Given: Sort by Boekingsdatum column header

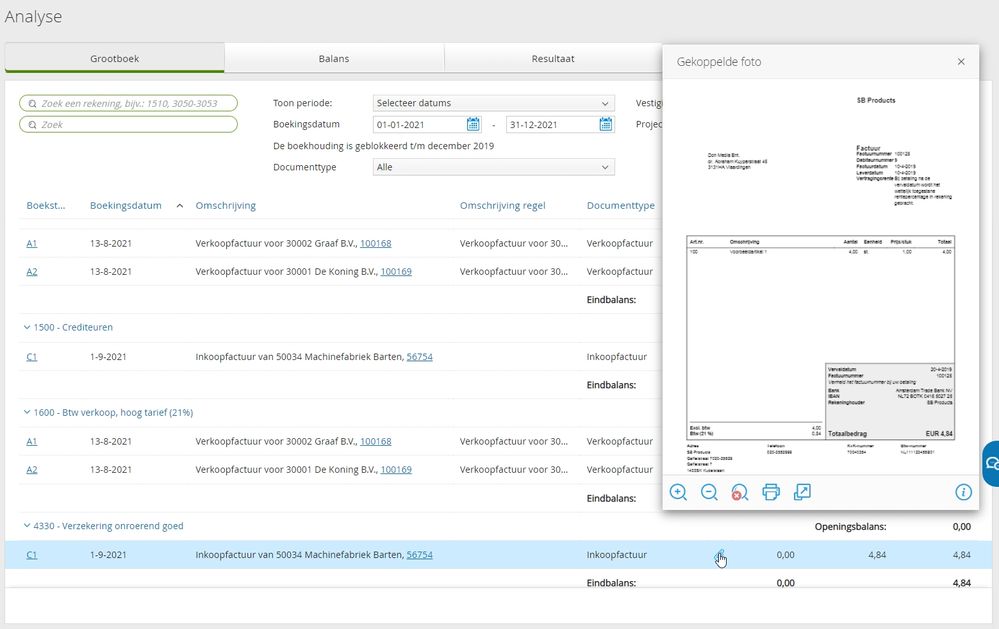Looking at the screenshot, I should [126, 205].
